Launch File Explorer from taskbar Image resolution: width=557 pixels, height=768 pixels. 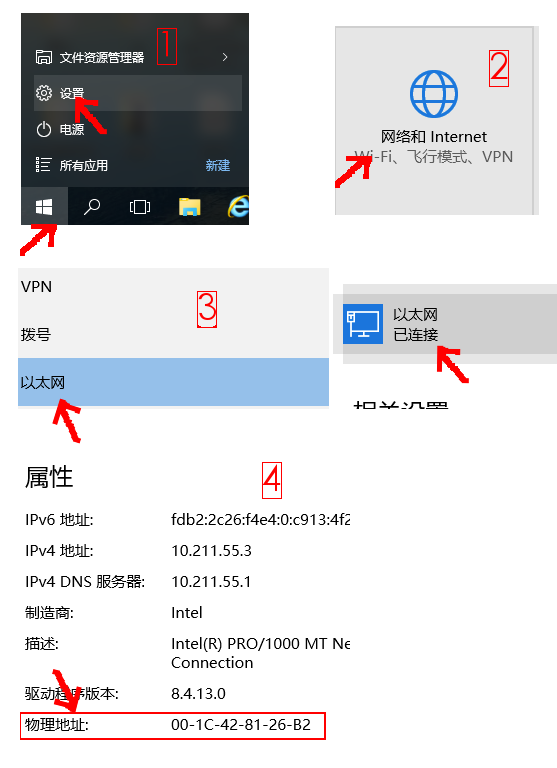[190, 207]
